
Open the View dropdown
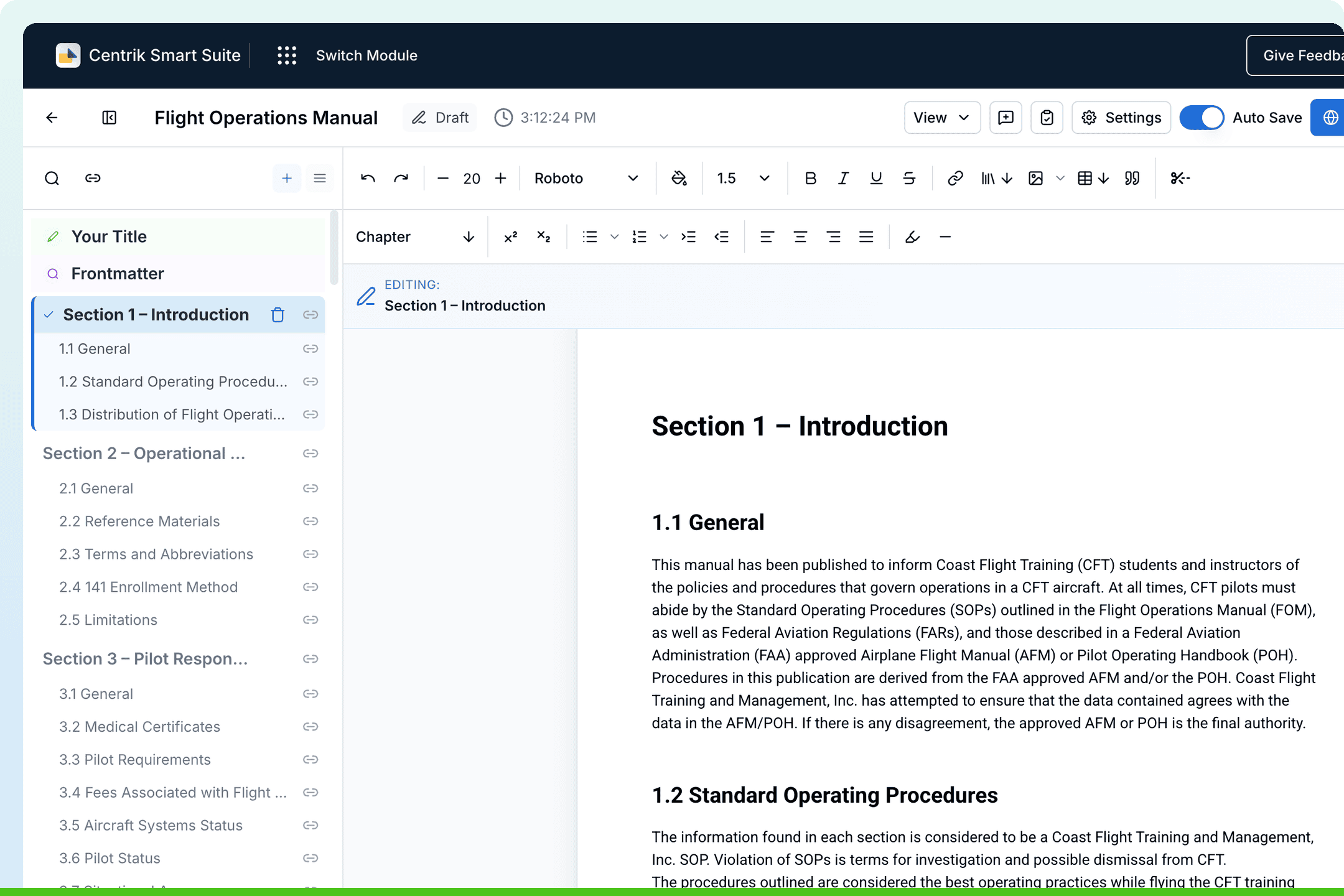pos(942,118)
